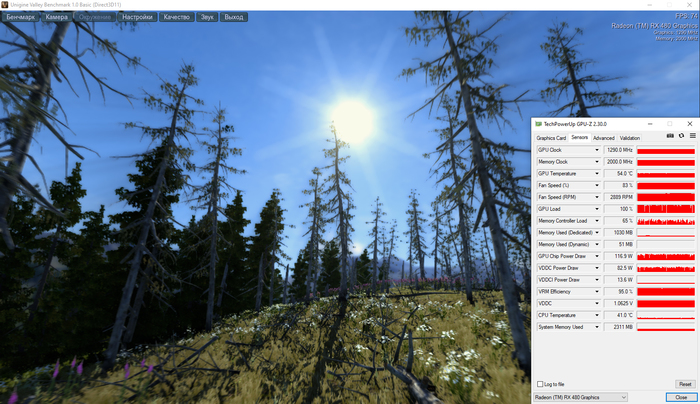Enable the Log to file checkbox
Screen dimensions: 700x404
click(x=541, y=384)
